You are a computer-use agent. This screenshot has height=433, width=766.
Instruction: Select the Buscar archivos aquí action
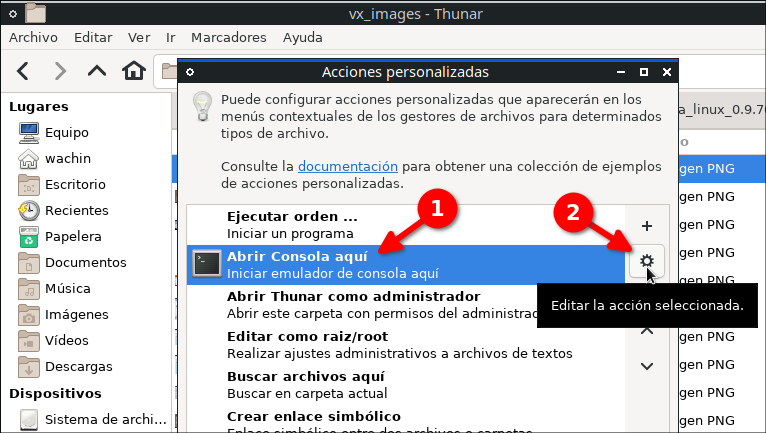pos(405,385)
